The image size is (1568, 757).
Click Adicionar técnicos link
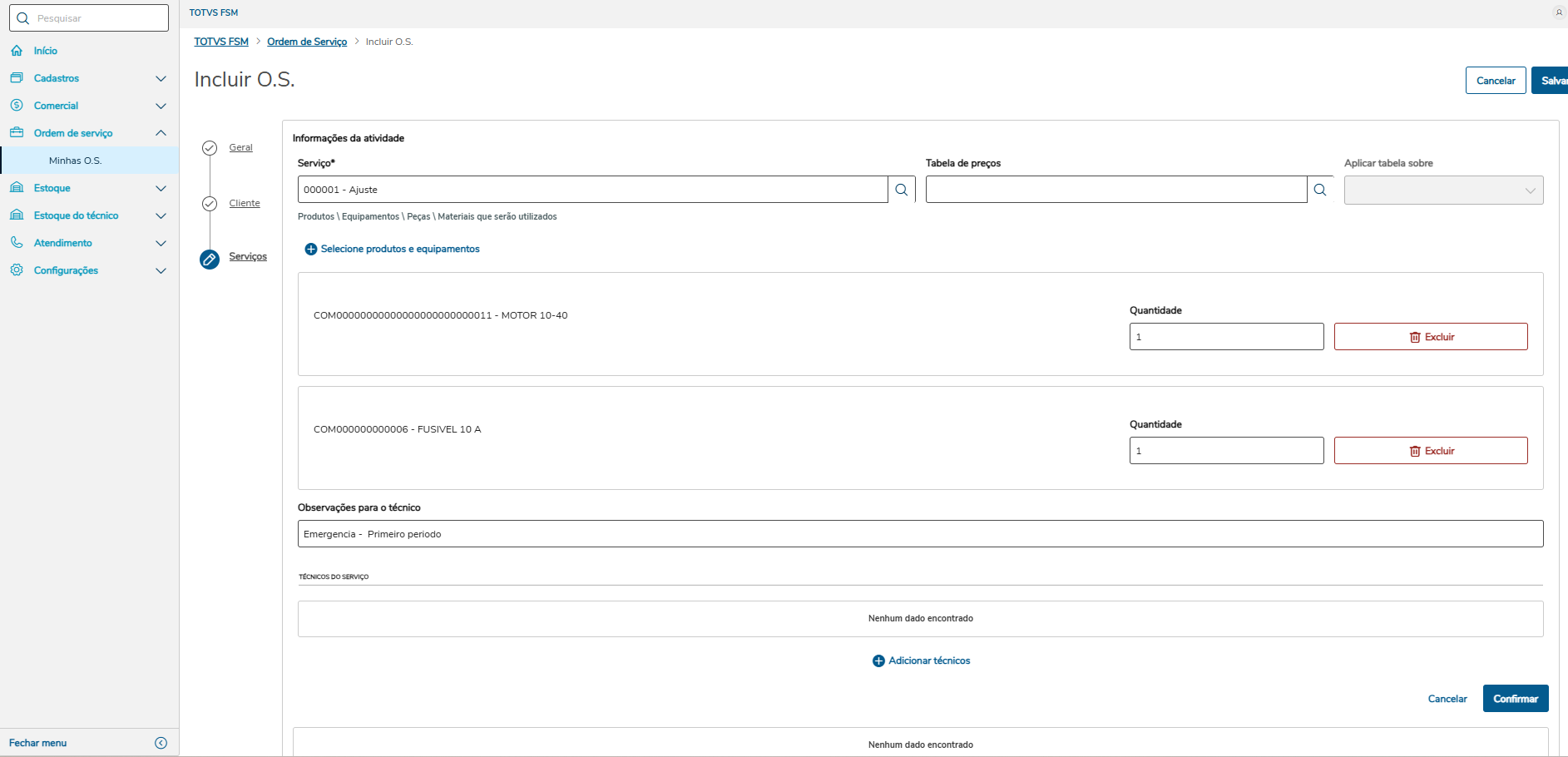coord(922,661)
